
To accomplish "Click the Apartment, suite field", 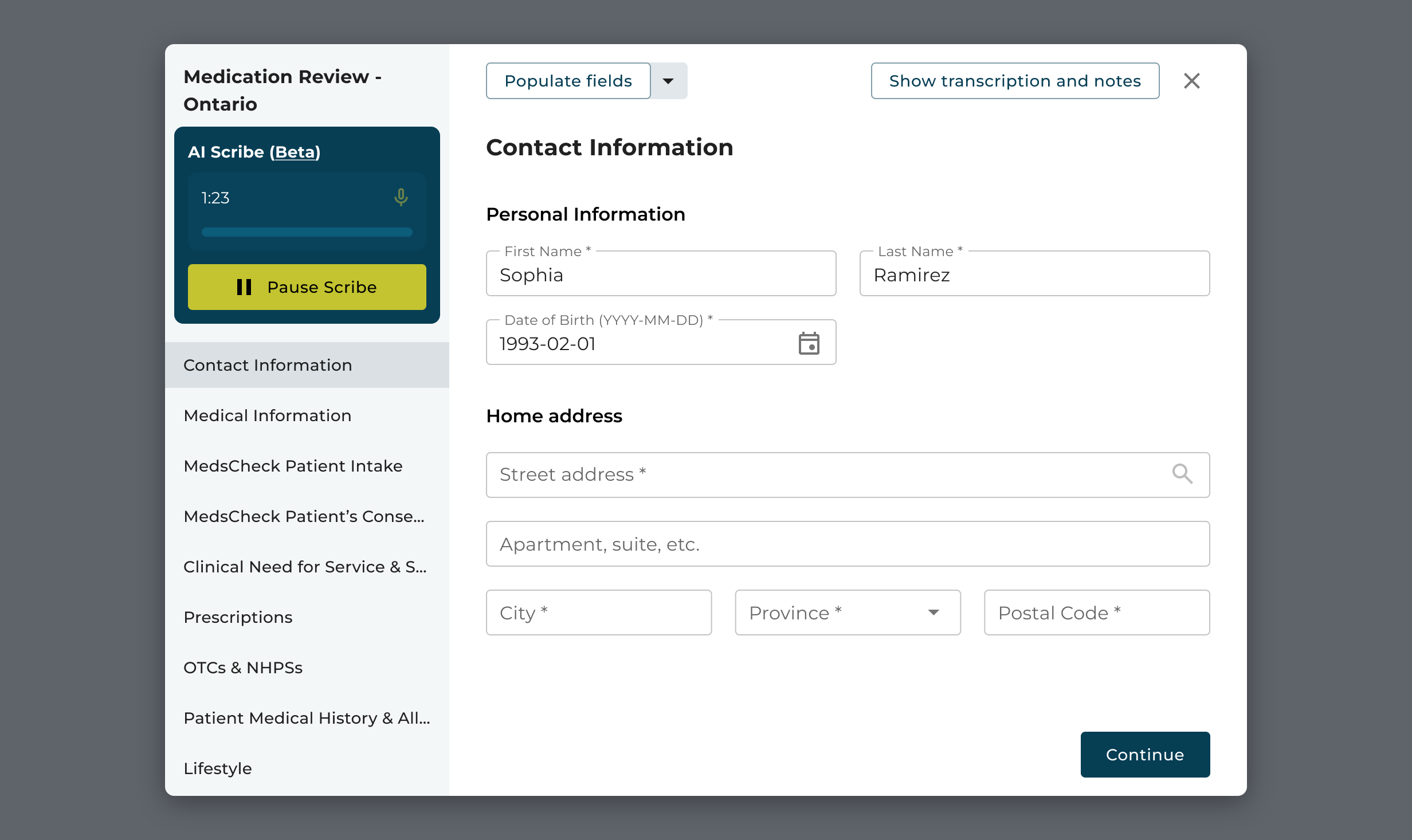I will point(848,544).
